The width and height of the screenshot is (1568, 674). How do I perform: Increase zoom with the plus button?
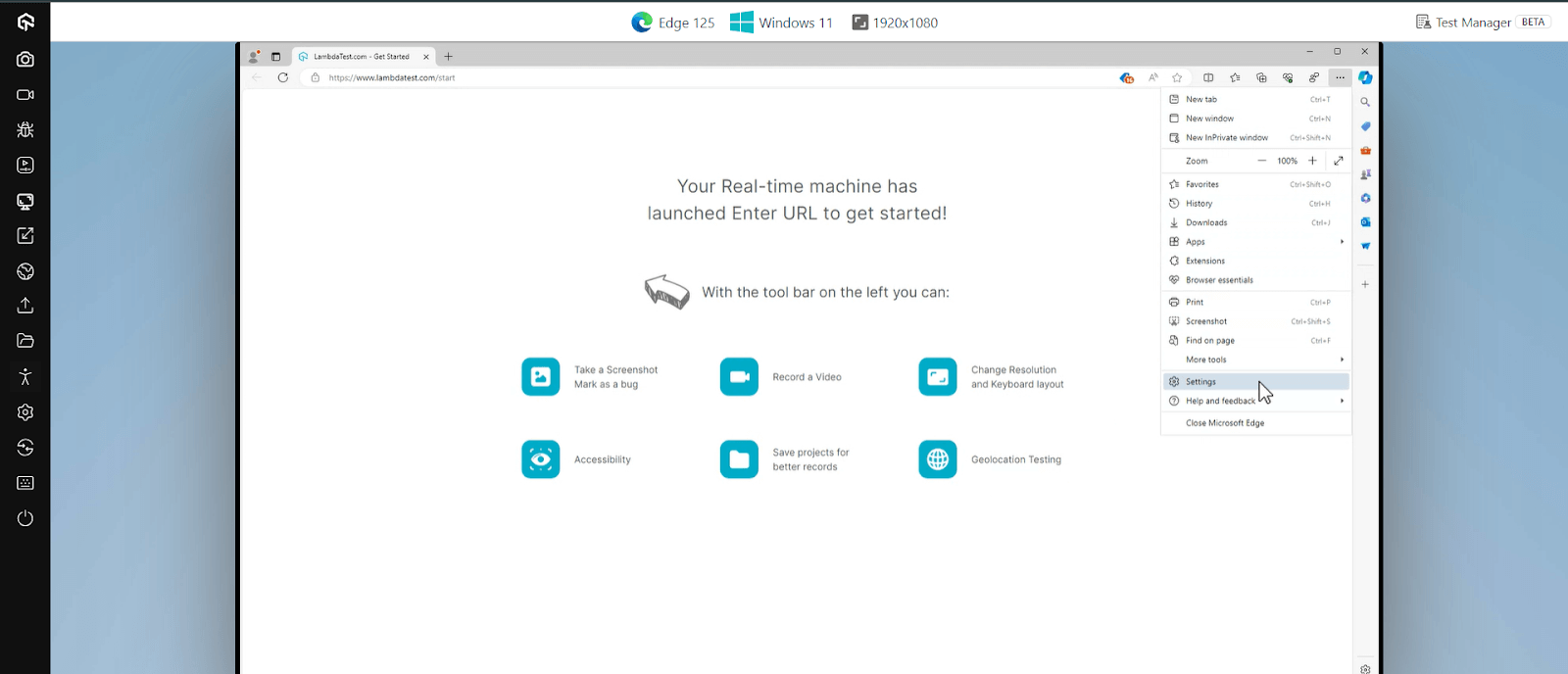pos(1312,161)
